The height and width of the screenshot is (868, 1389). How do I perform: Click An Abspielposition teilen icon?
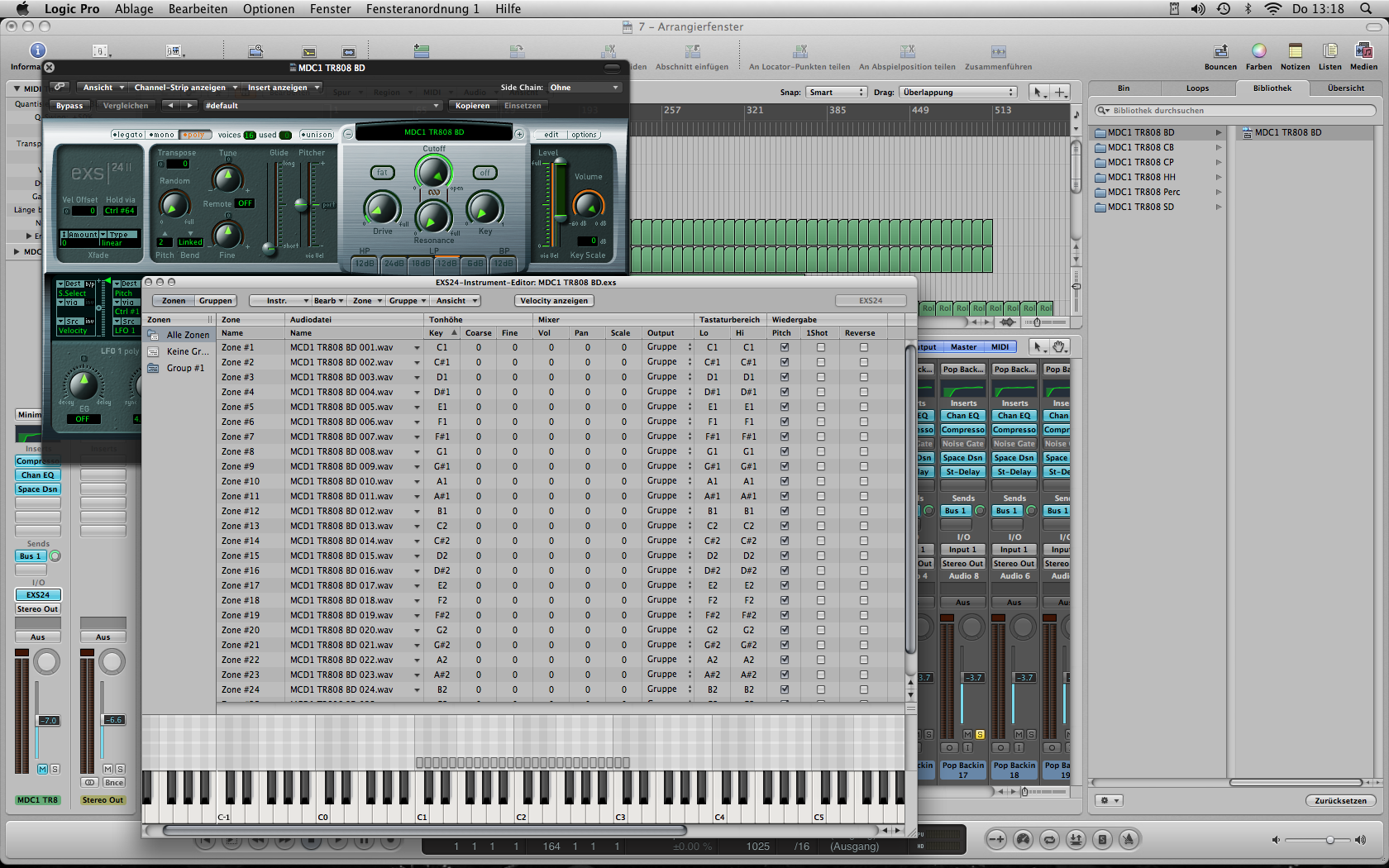pyautogui.click(x=907, y=52)
